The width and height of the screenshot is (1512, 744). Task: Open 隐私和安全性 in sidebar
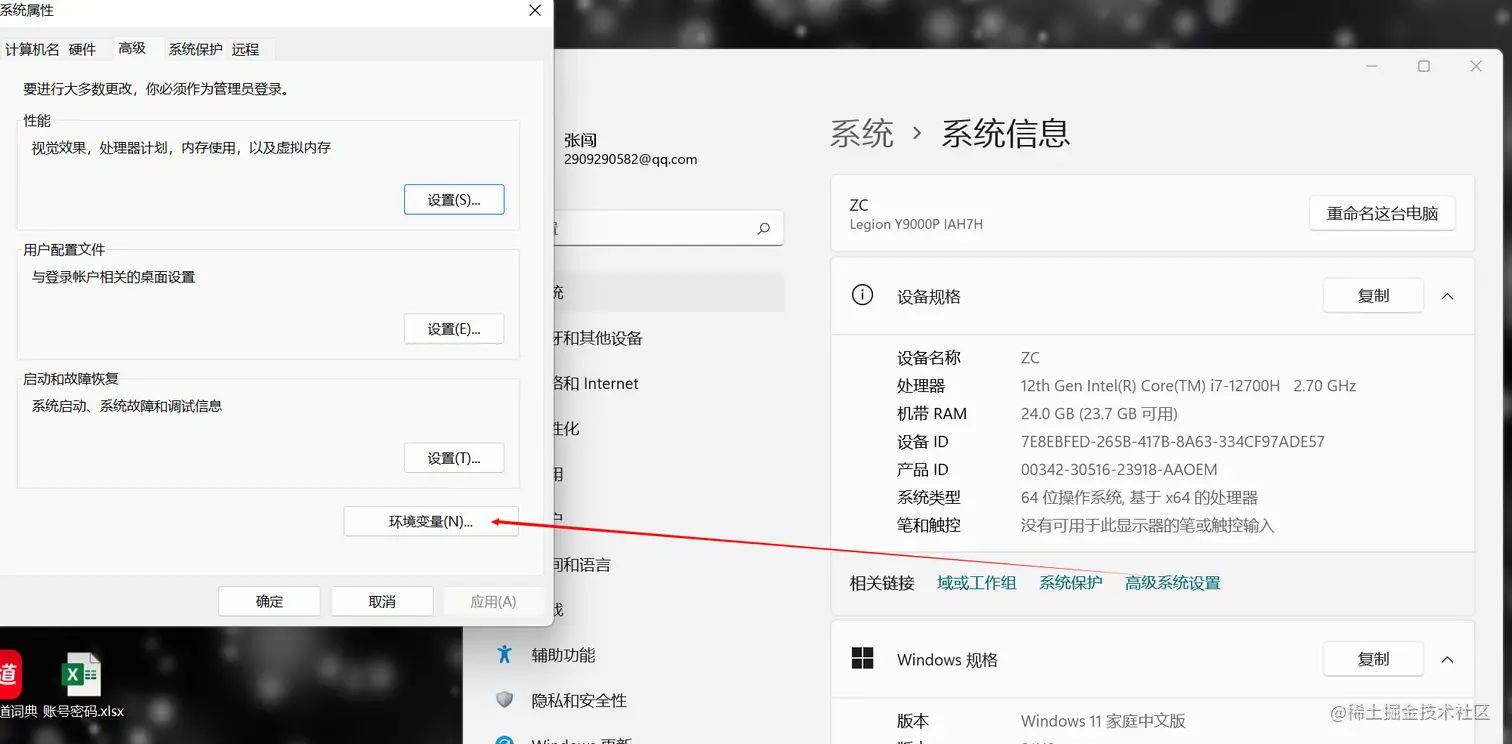click(x=579, y=700)
